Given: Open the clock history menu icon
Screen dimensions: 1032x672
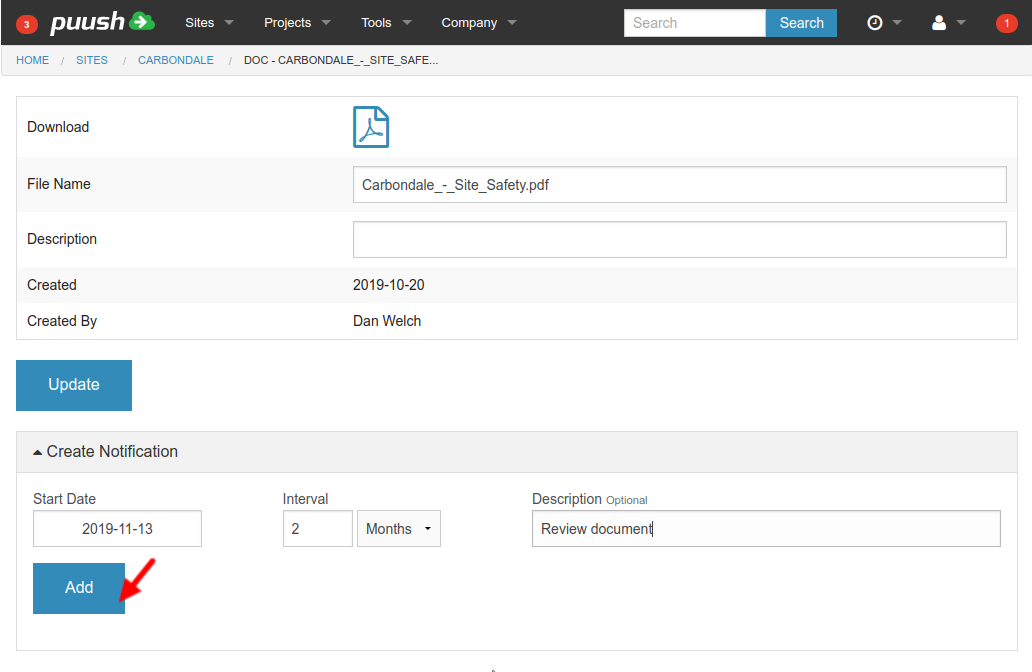Looking at the screenshot, I should [883, 22].
